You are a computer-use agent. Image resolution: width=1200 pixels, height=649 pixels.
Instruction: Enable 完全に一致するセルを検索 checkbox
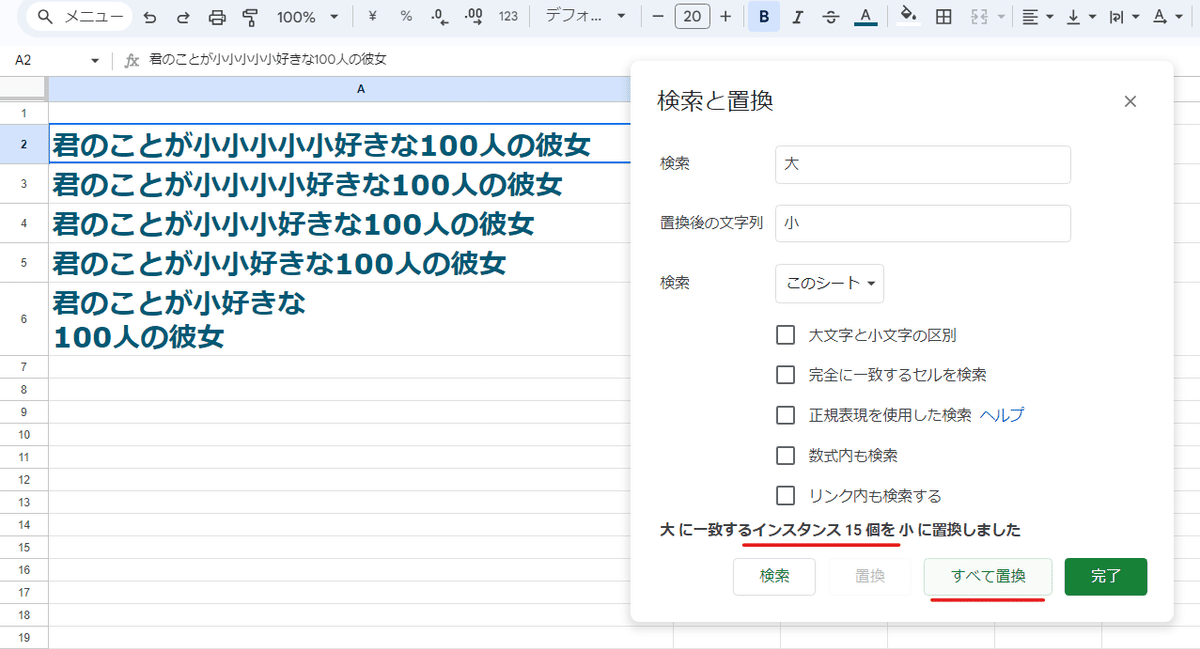click(x=786, y=375)
